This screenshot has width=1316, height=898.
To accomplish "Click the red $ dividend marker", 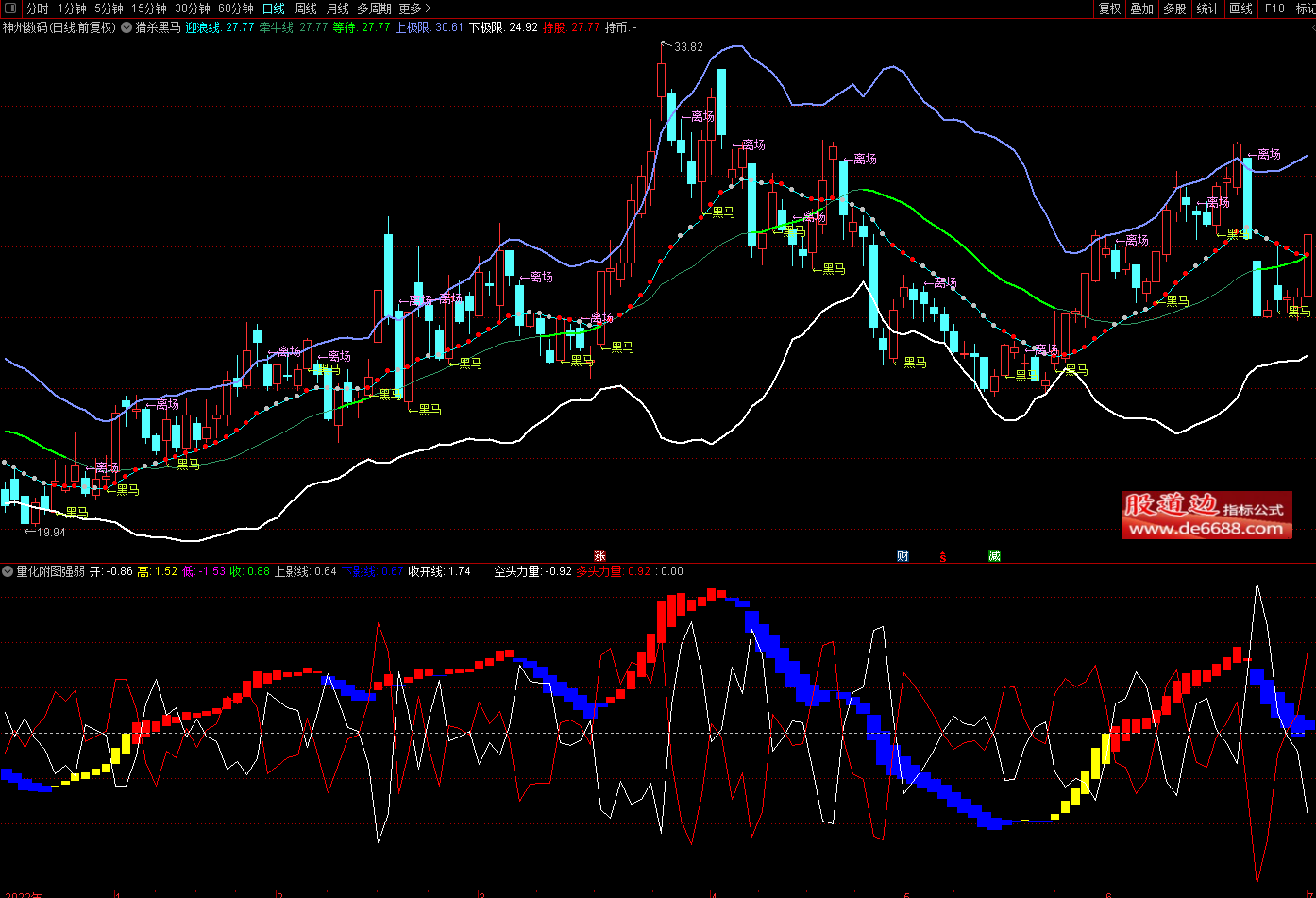I will point(942,556).
